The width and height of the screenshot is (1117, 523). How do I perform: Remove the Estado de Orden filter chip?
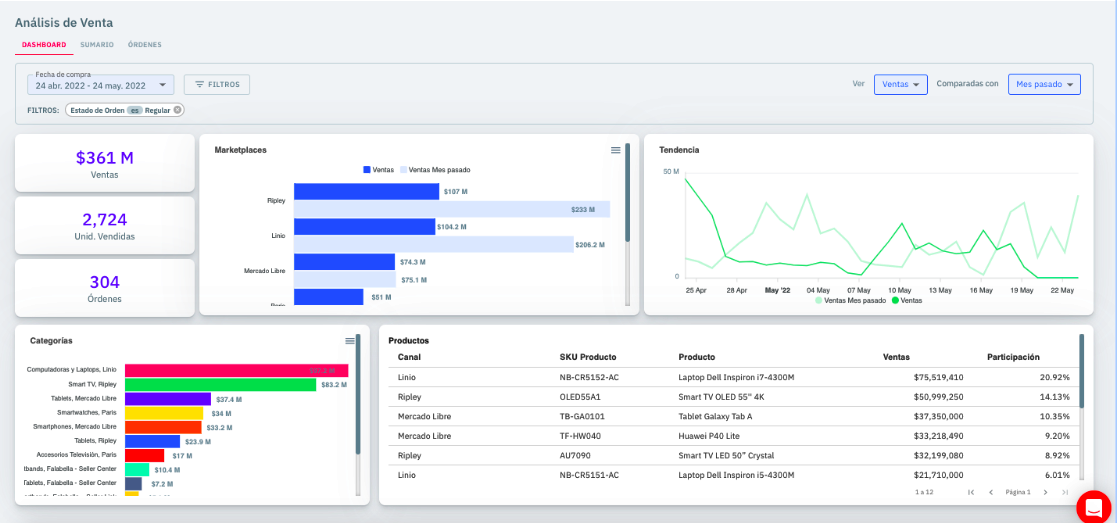177,110
